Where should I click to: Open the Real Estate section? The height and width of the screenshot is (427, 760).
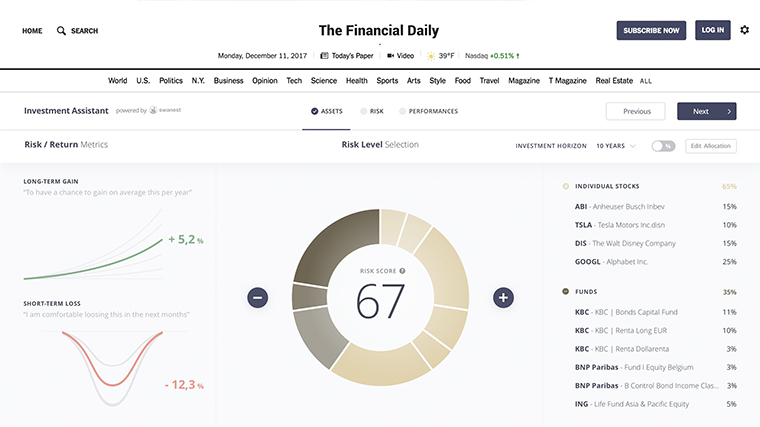614,80
